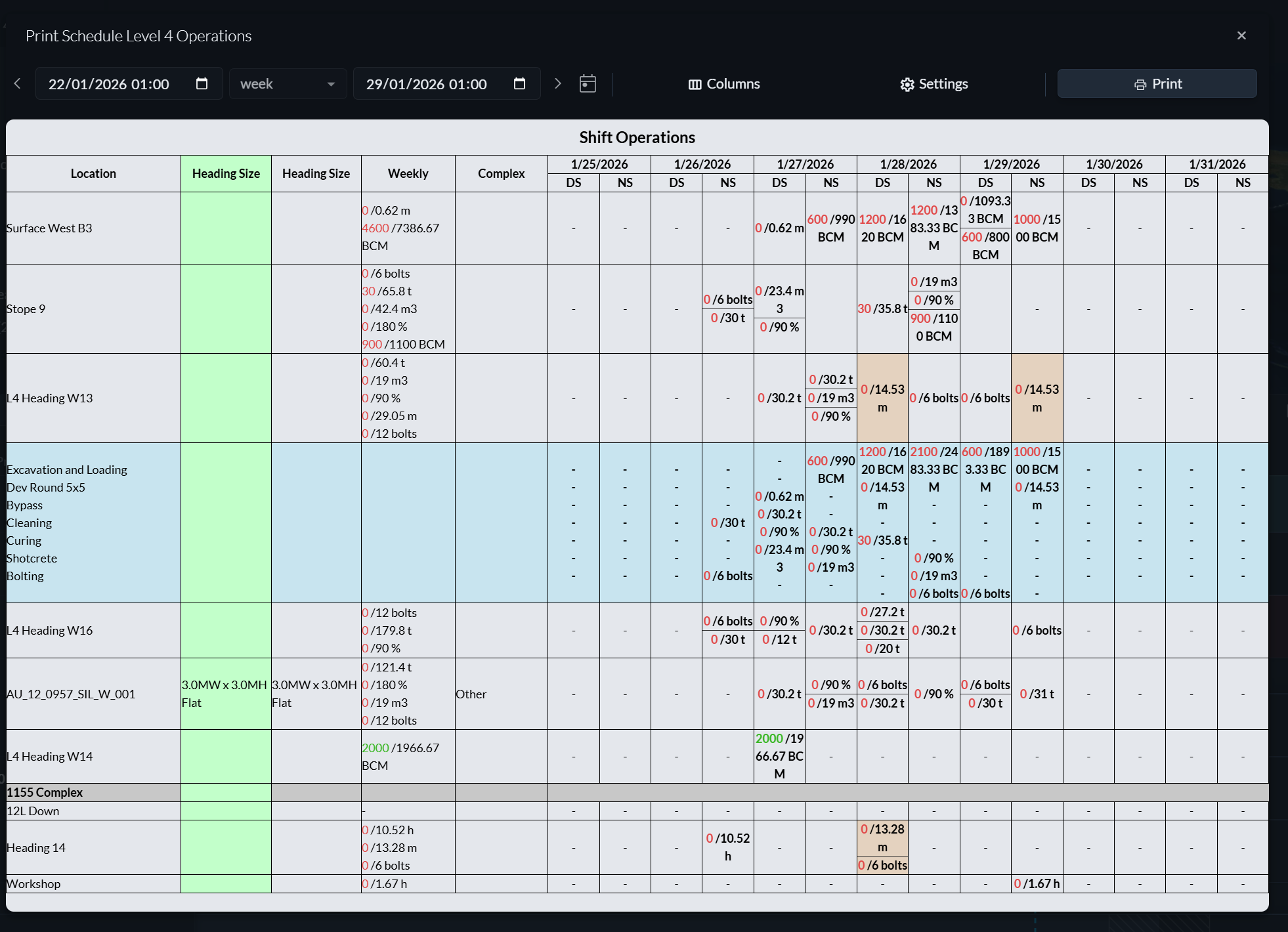
Task: Click the jump-to-today calendar icon
Action: tap(588, 83)
